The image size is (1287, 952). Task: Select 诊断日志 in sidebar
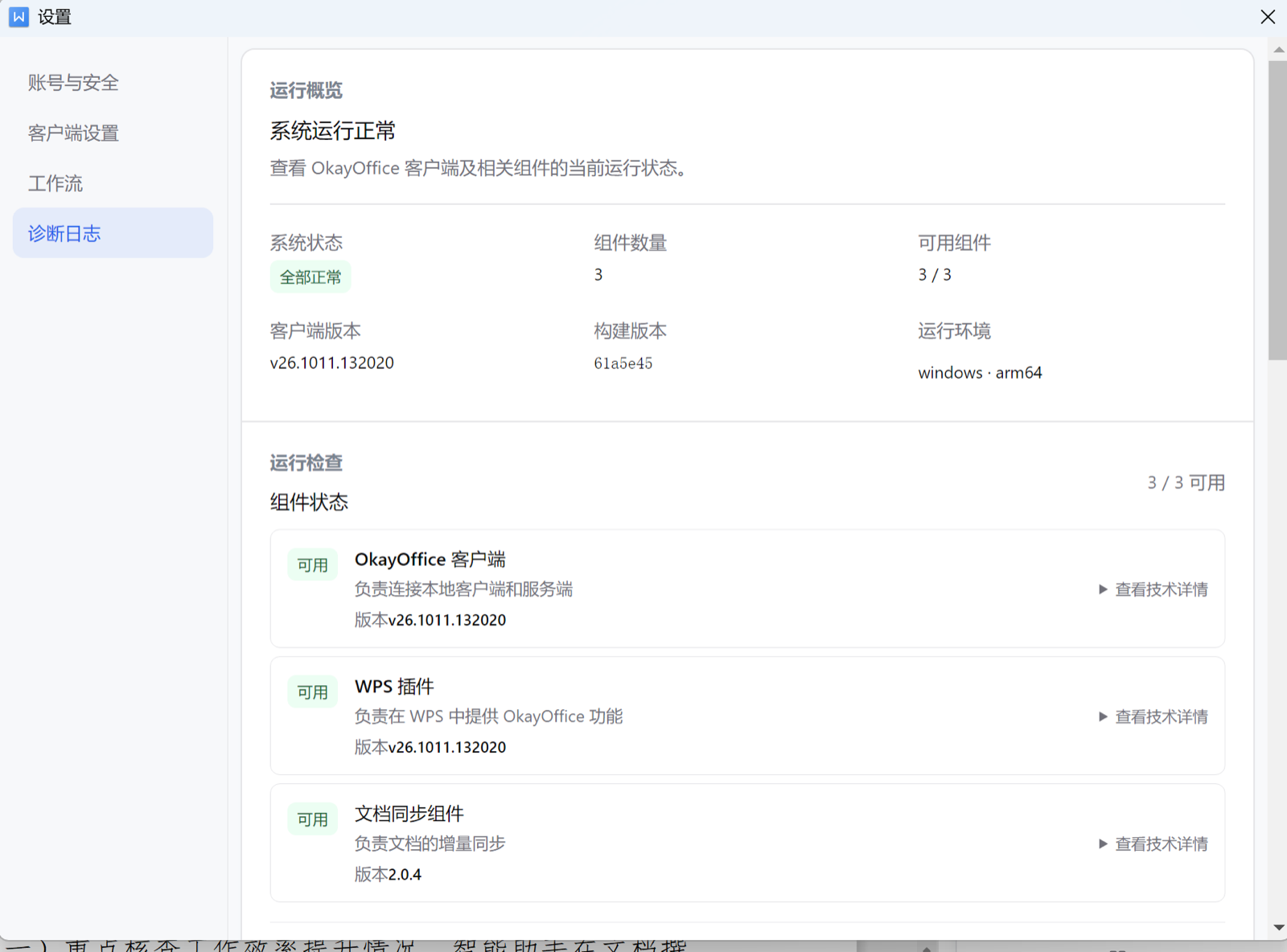[113, 233]
